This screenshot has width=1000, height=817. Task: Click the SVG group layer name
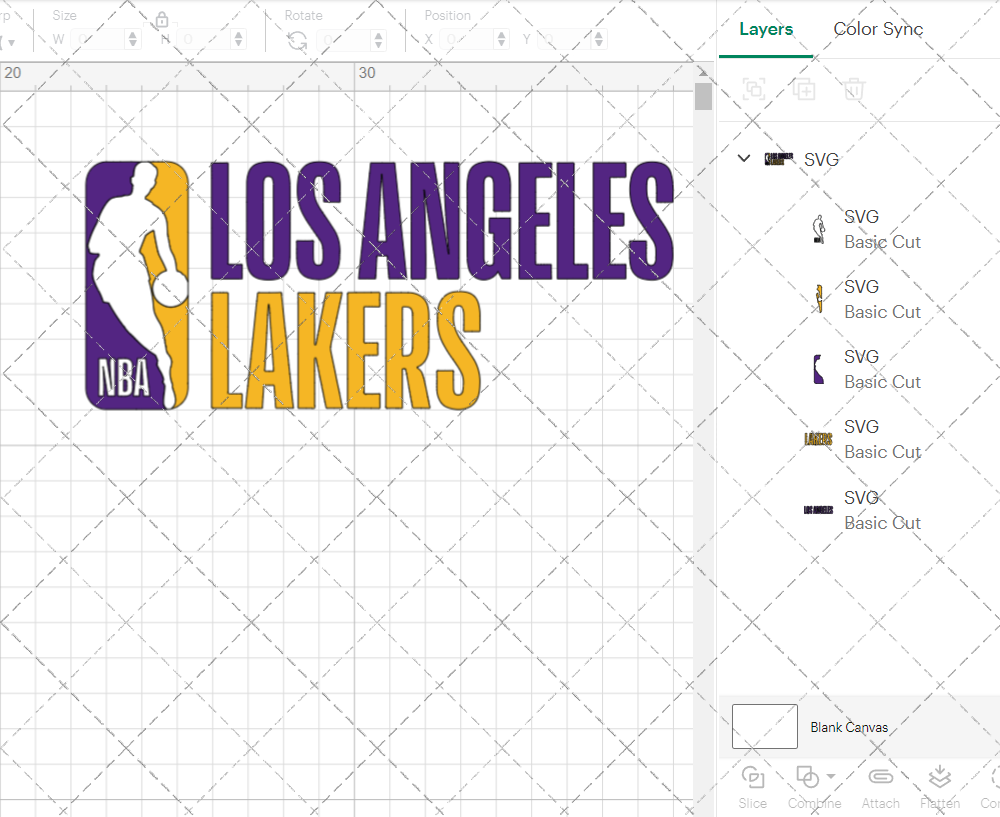click(x=821, y=159)
